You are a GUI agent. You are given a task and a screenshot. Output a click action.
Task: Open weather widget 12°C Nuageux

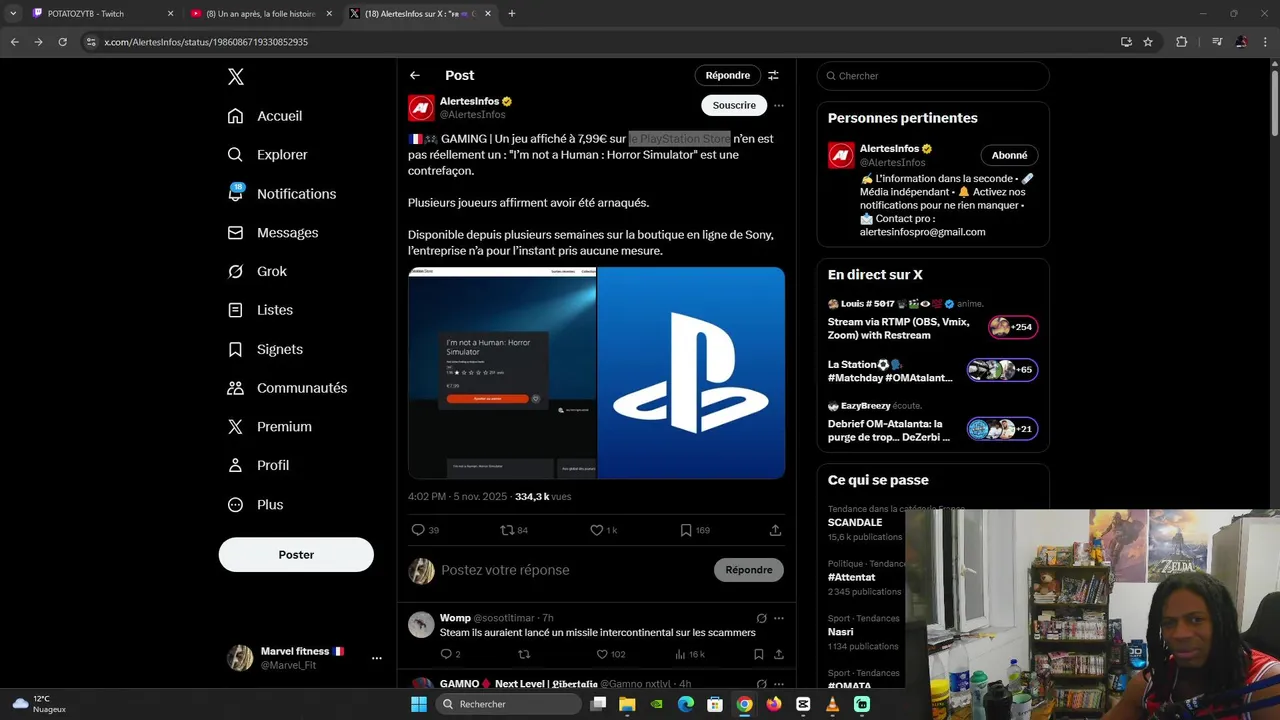coord(40,704)
